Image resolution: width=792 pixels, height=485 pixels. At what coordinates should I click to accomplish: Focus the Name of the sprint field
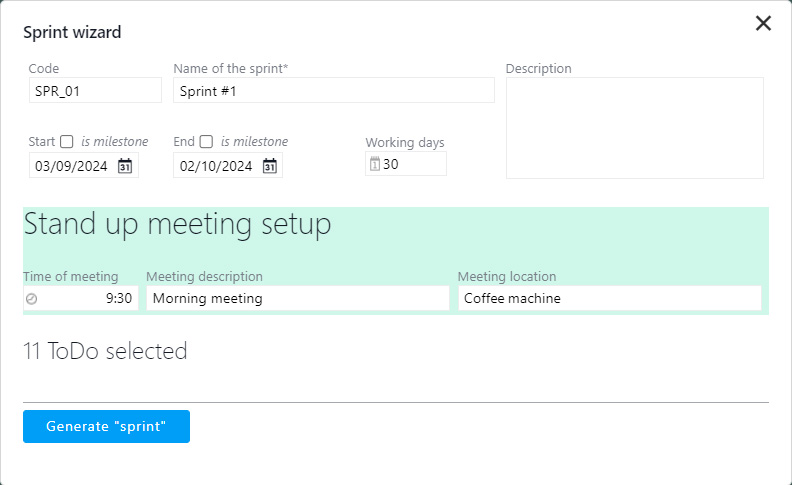point(333,91)
